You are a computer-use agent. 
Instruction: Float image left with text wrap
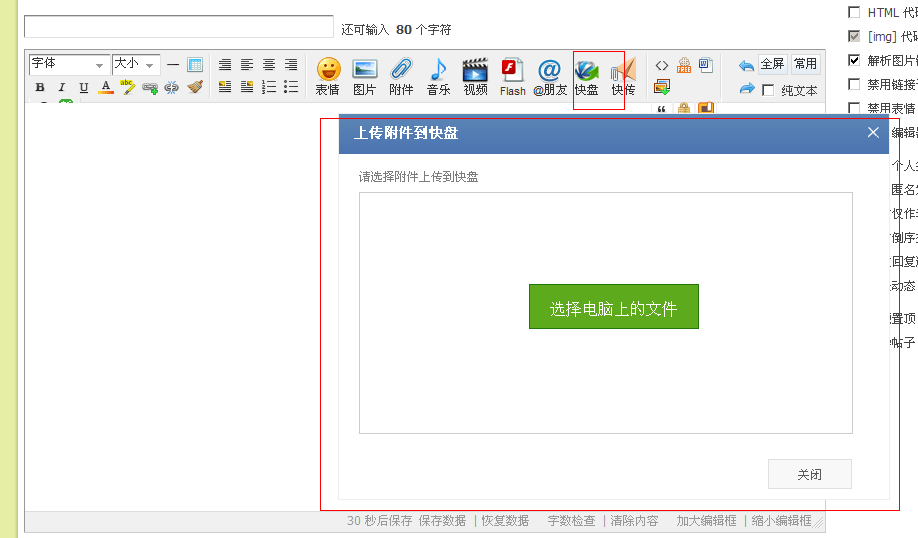225,87
